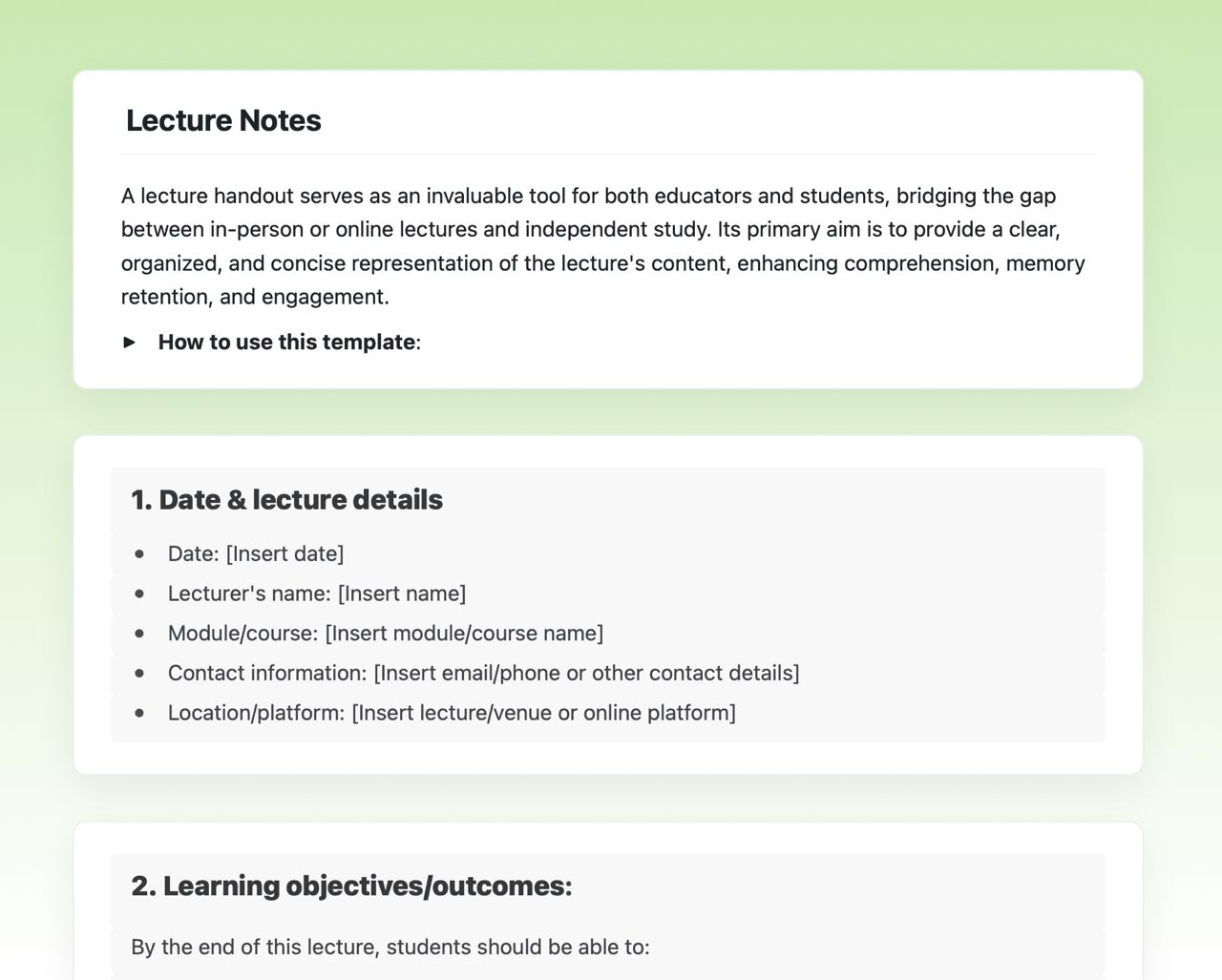Viewport: 1222px width, 980px height.
Task: Select the "2. Learning objectives/outcomes:" heading
Action: (351, 886)
